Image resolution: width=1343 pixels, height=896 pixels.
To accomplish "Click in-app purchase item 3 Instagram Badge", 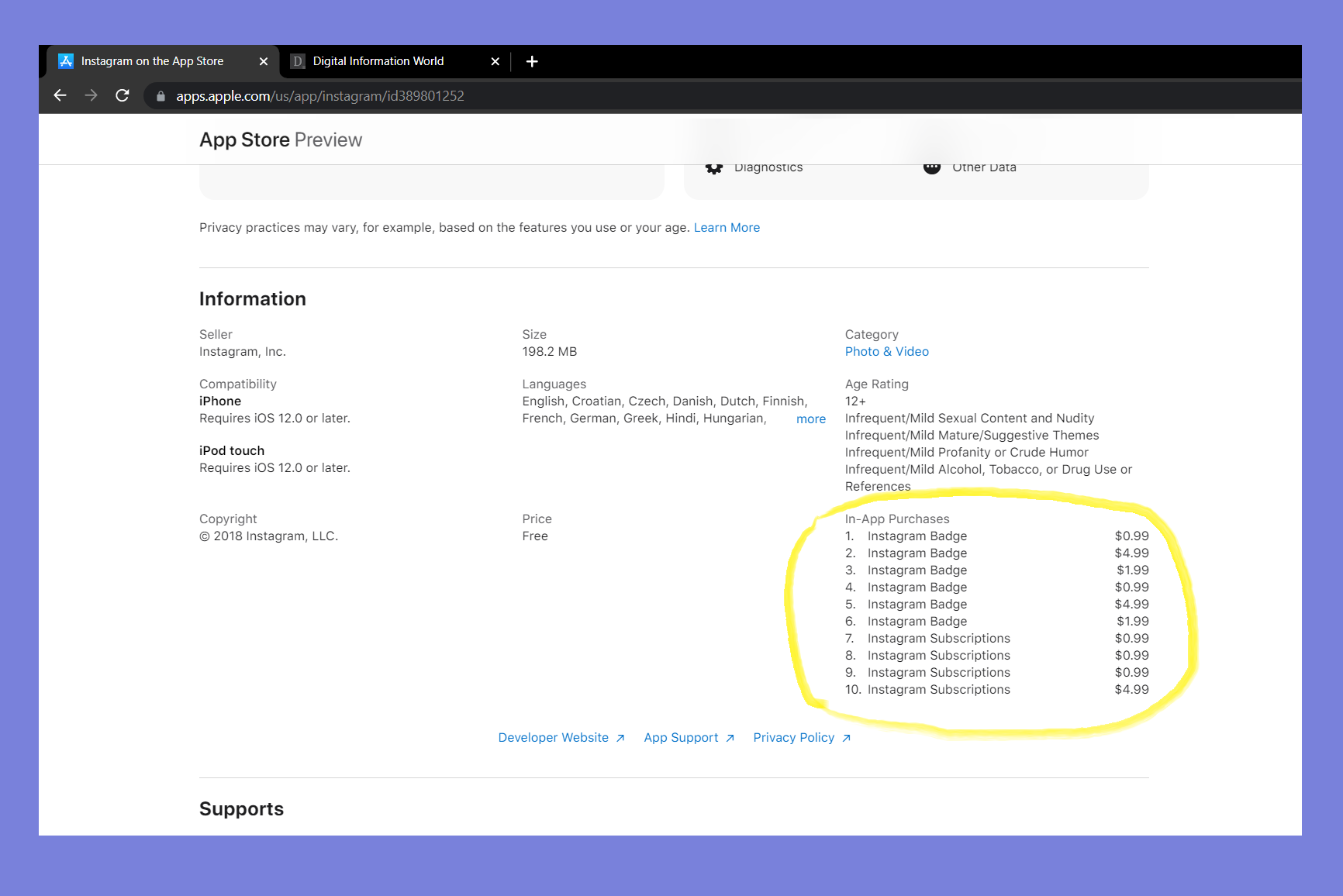I will tap(917, 570).
